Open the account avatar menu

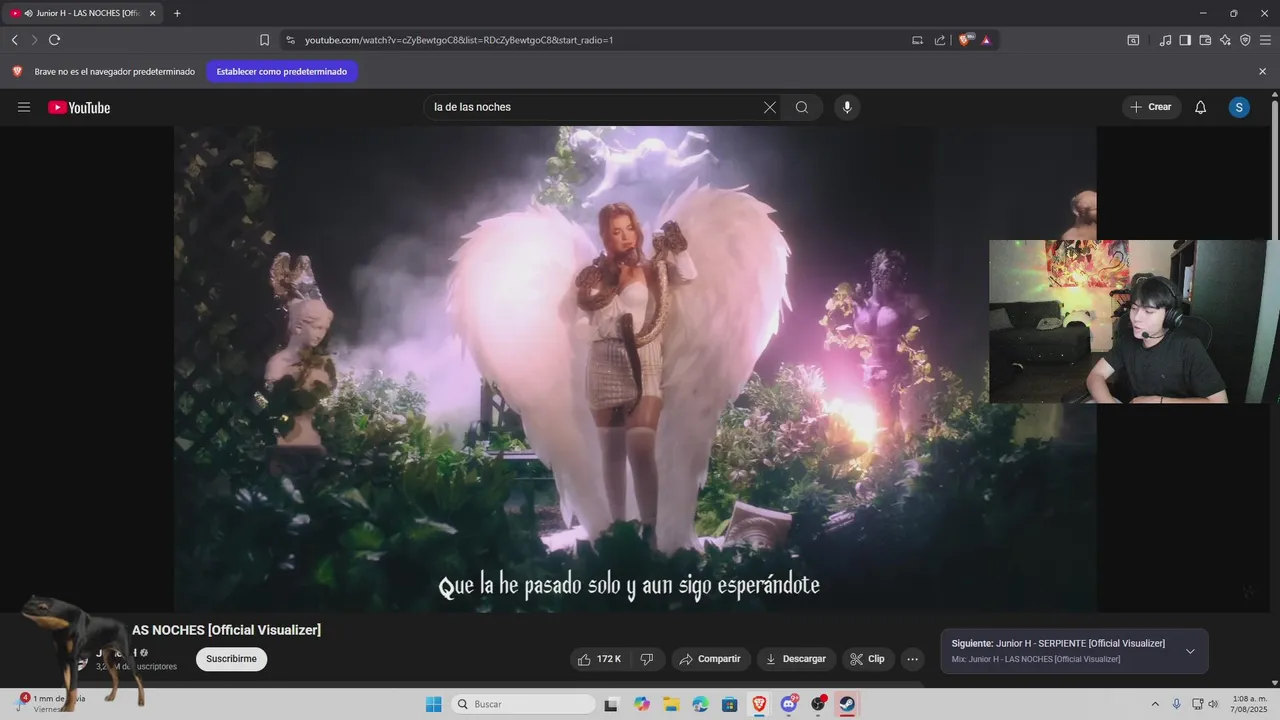(x=1239, y=107)
